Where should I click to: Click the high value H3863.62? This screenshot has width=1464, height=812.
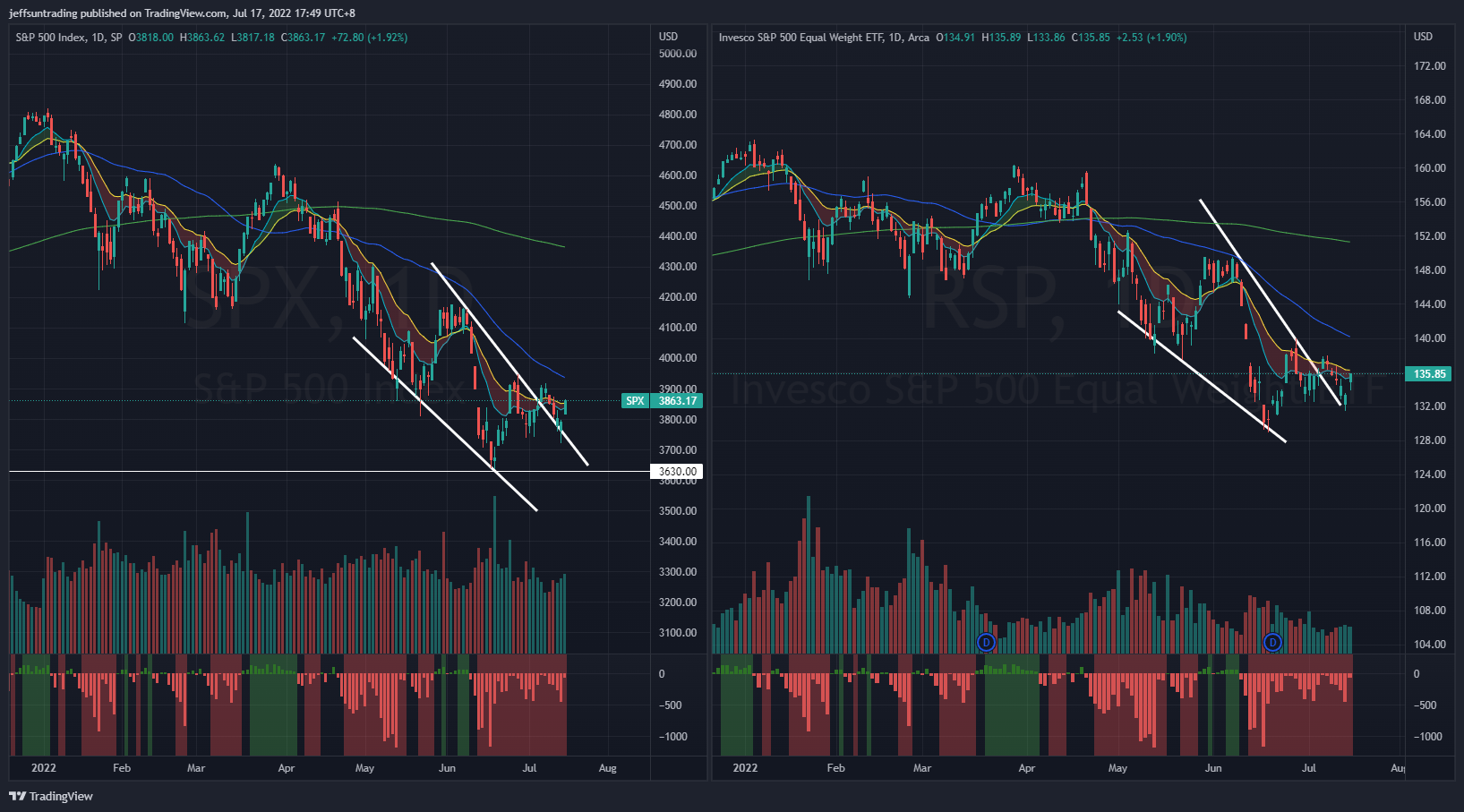coord(202,38)
